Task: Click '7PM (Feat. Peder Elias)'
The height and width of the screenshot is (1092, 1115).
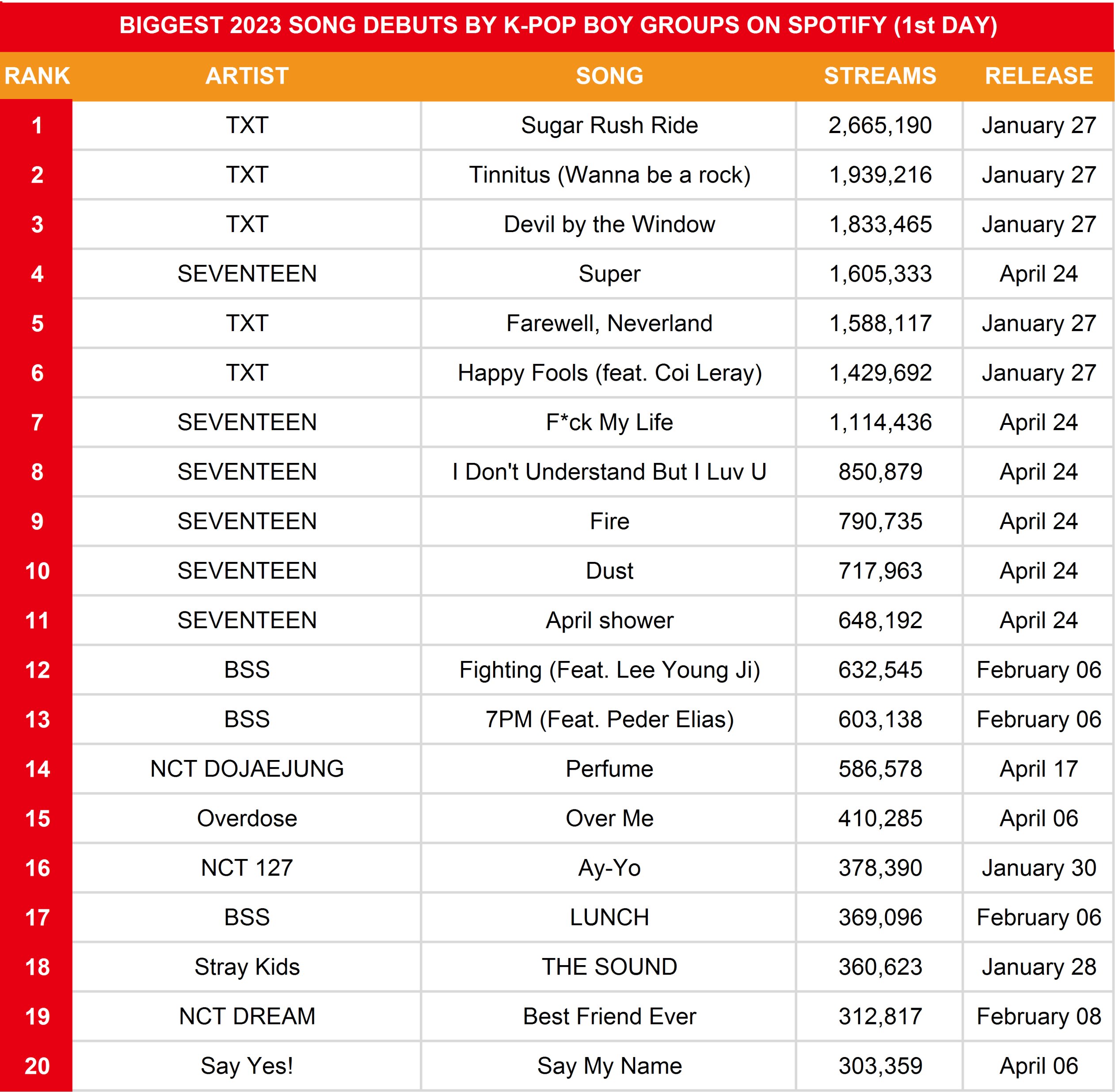Action: coord(609,720)
